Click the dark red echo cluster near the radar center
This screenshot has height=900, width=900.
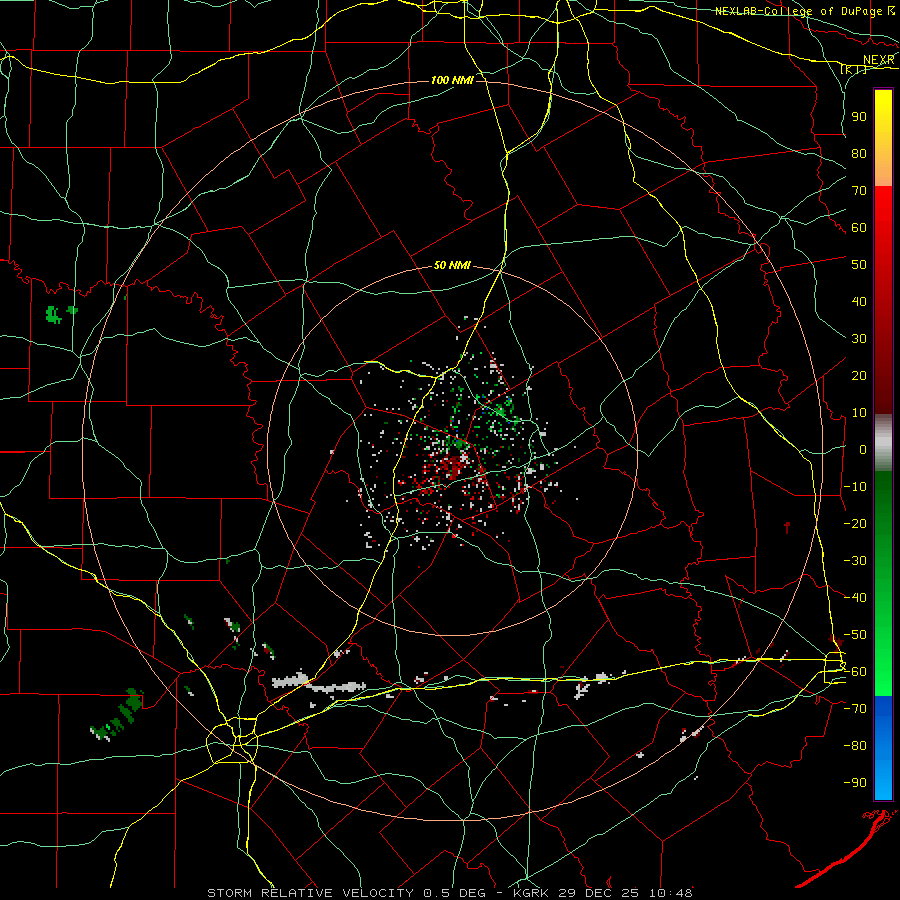[455, 466]
